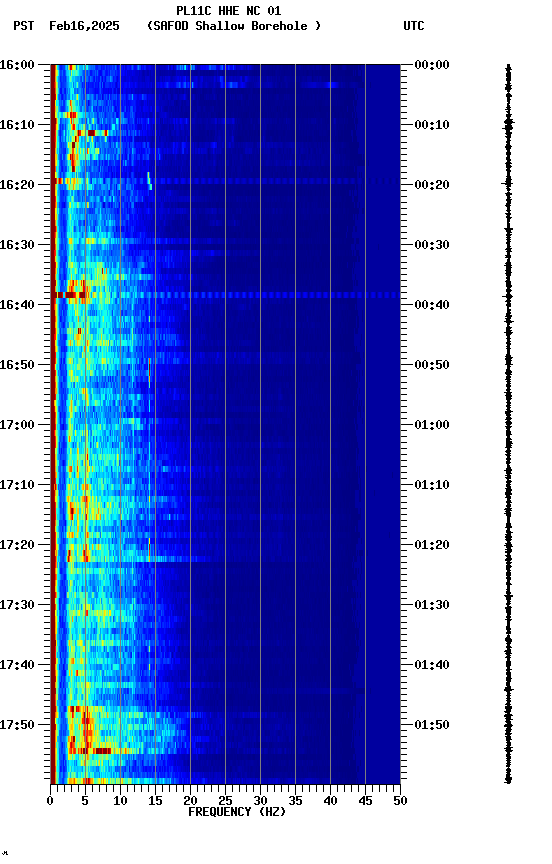Click the 00:20 UTC time label
The height and width of the screenshot is (864, 552).
432,185
